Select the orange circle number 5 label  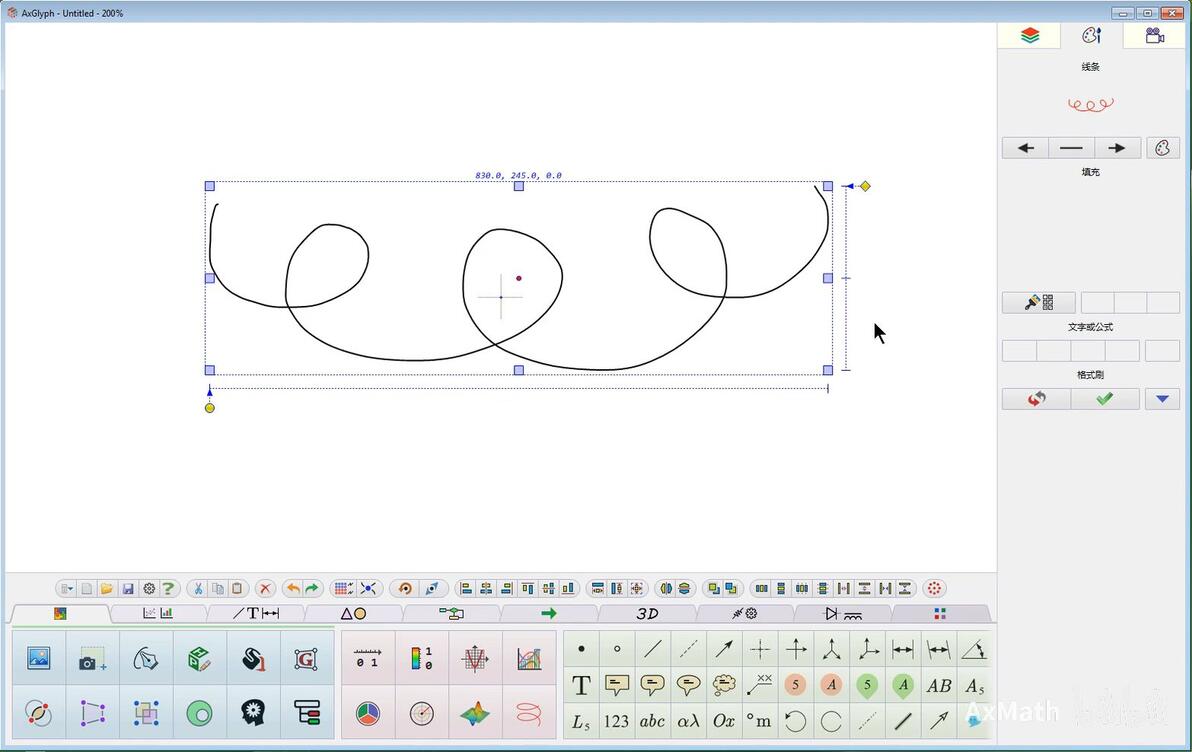click(795, 684)
